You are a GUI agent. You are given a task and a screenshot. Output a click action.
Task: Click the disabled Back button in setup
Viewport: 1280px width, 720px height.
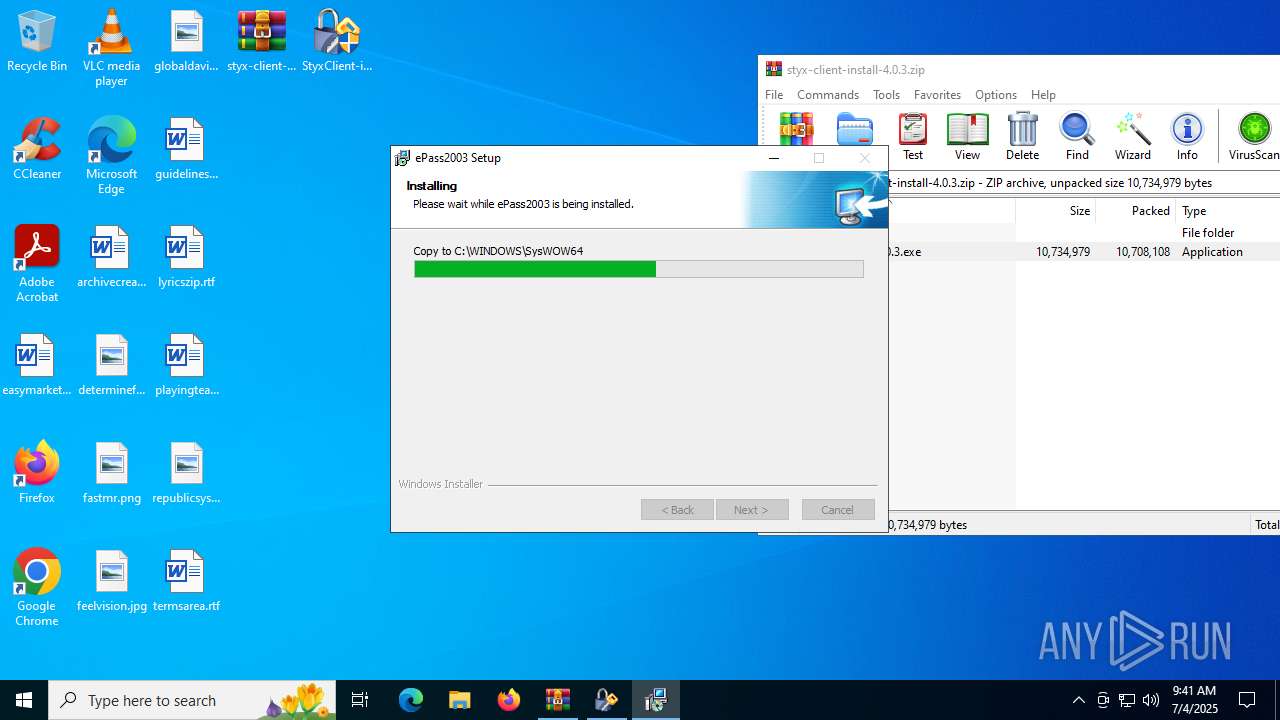point(677,510)
